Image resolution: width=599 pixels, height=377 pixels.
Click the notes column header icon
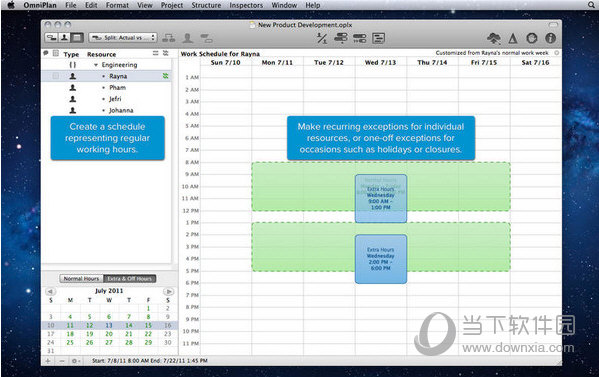coord(46,53)
